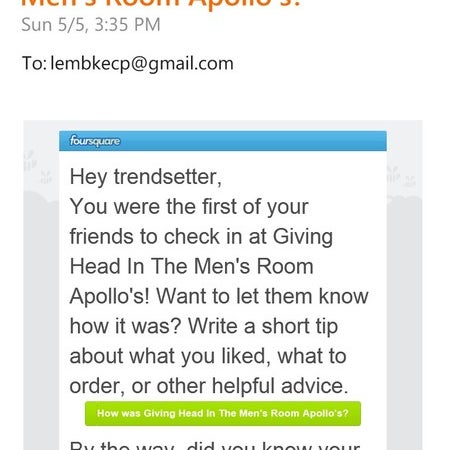Click the 'about what you liked, what to' line
This screenshot has height=450, width=450.
click(x=208, y=356)
